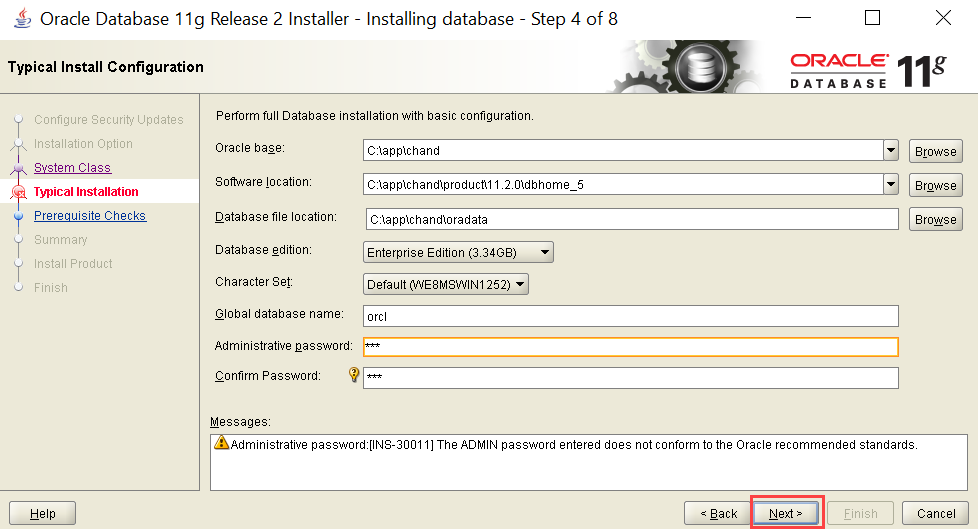Click the Software location path field
Screen dimensions: 979x529
pyautogui.click(x=623, y=184)
